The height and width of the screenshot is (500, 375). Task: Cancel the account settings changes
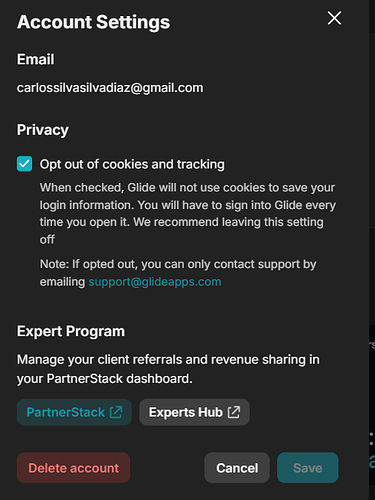(x=237, y=468)
